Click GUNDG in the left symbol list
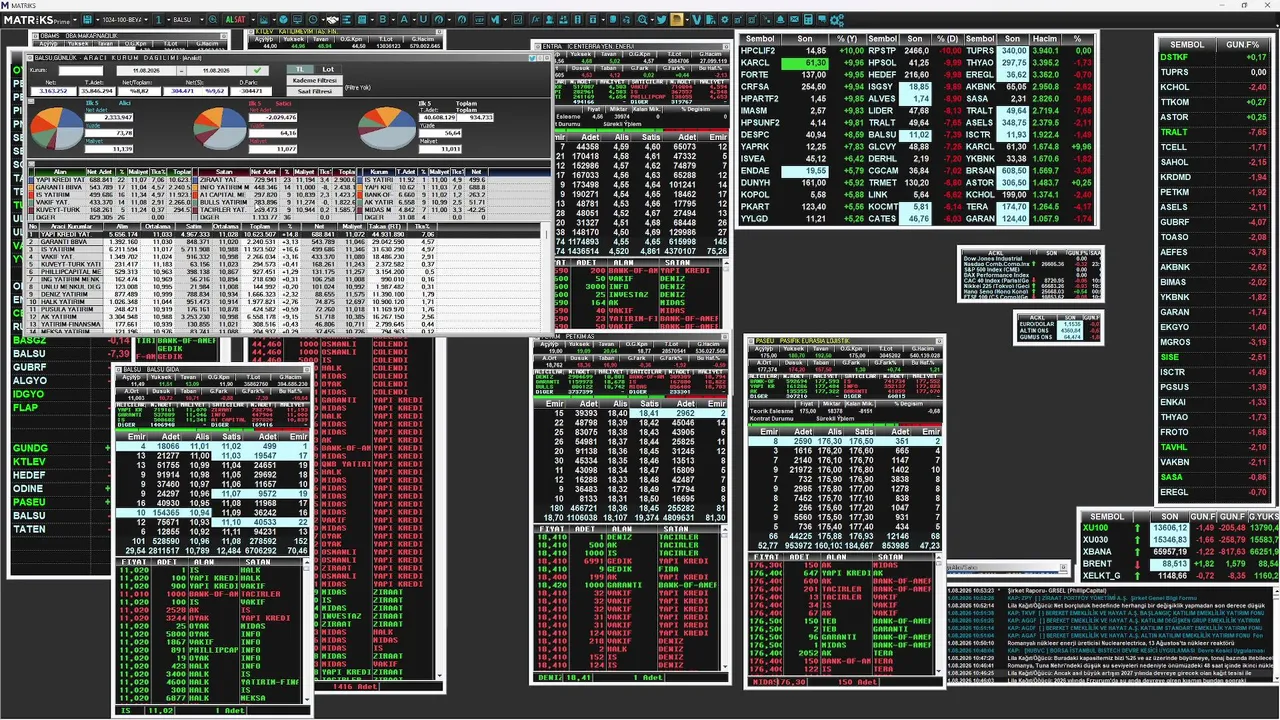 point(30,448)
